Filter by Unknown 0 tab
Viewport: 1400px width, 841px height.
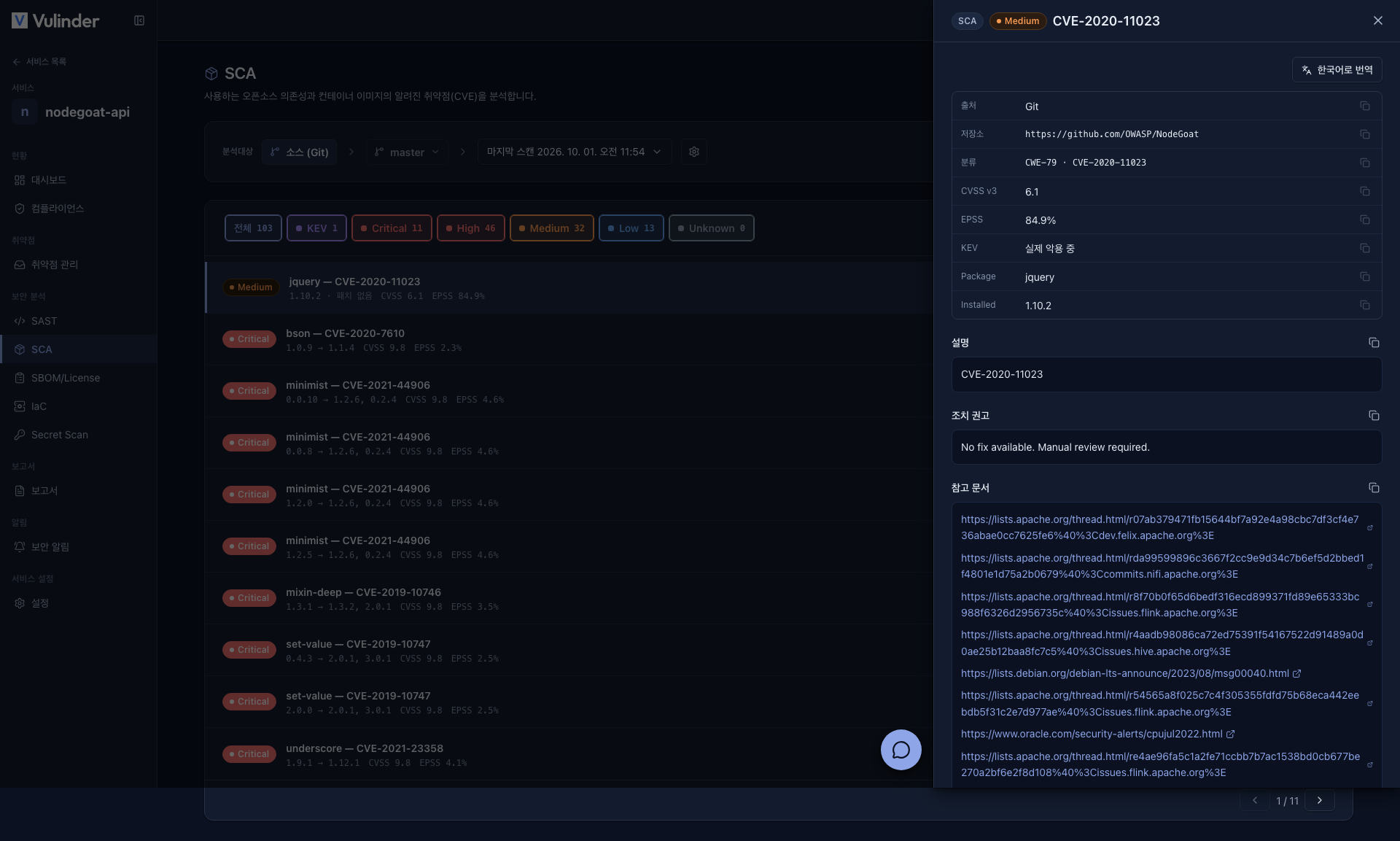click(x=711, y=228)
